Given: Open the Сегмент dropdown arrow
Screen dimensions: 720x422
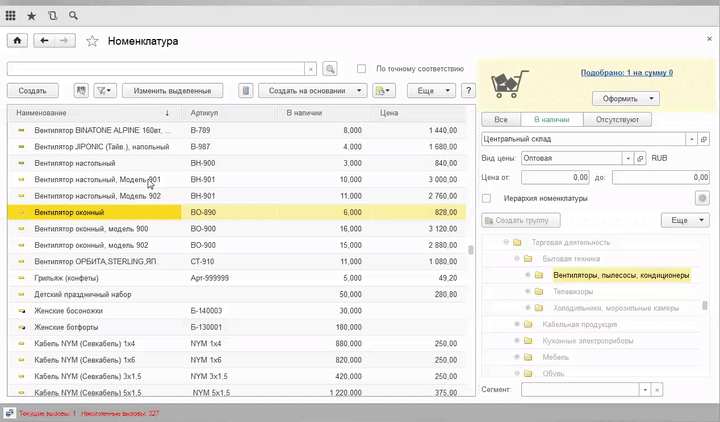Looking at the screenshot, I should (x=645, y=390).
